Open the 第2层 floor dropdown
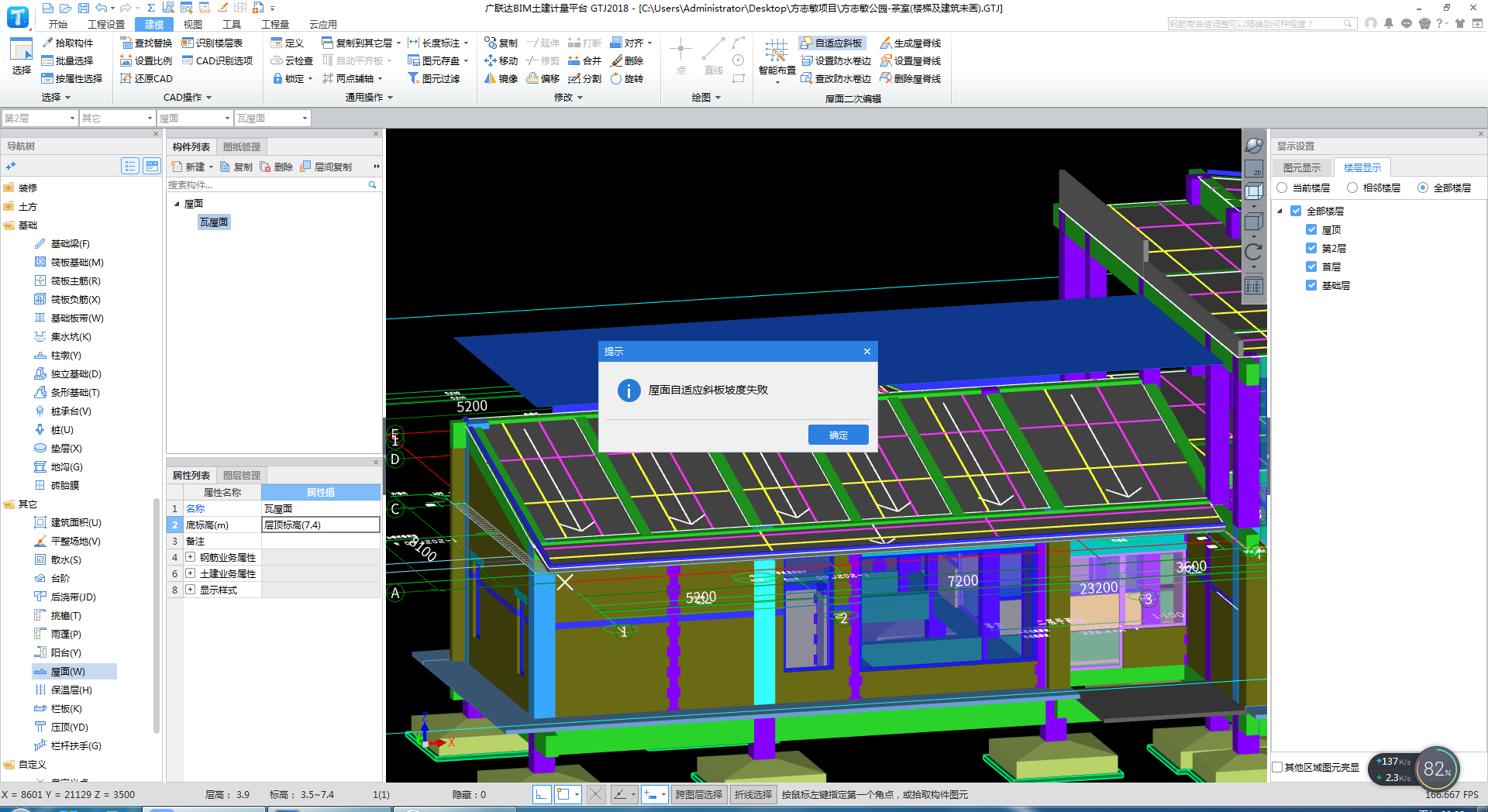The width and height of the screenshot is (1488, 812). (x=40, y=118)
